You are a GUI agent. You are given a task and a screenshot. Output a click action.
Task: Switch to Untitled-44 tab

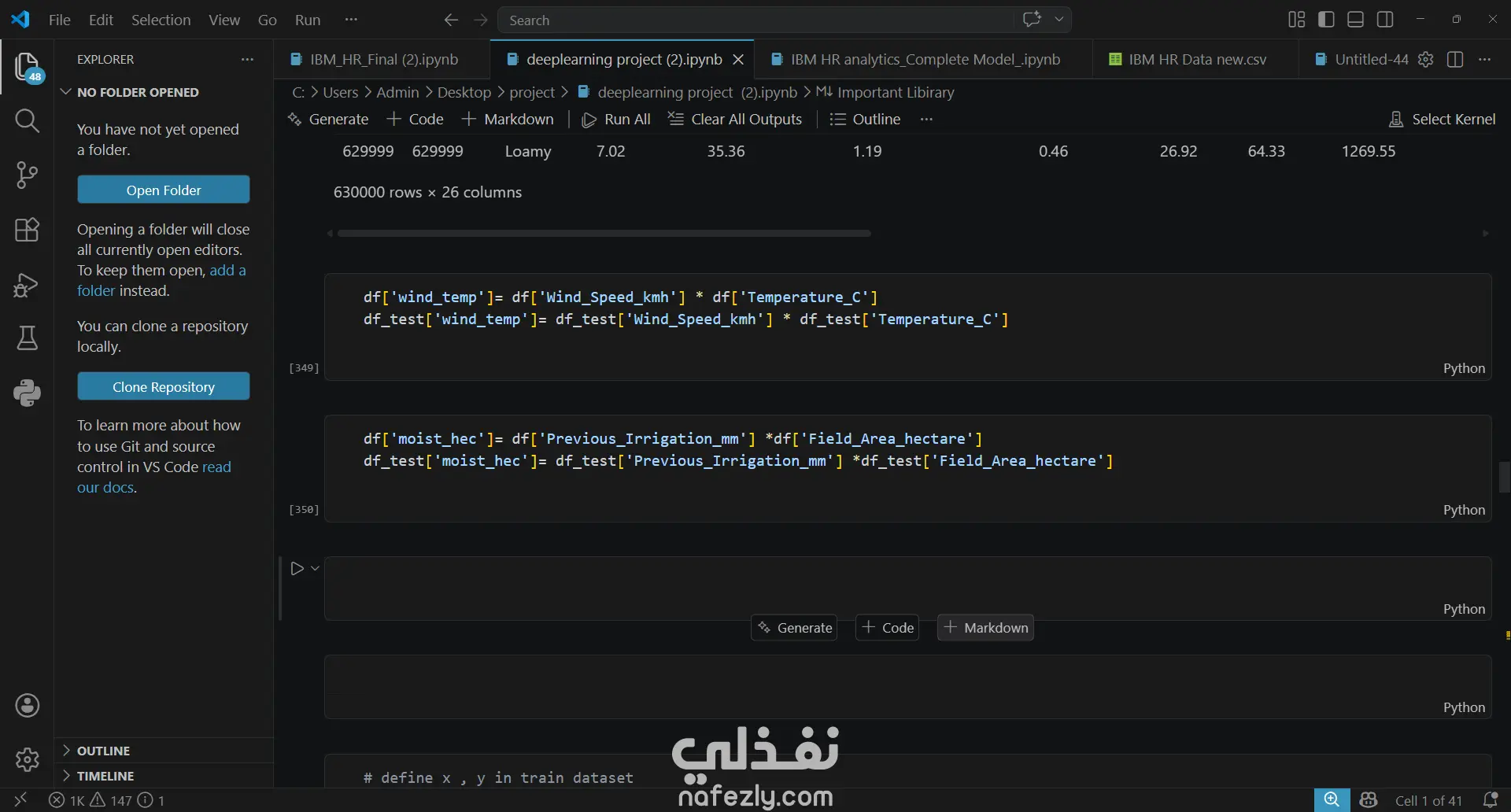point(1361,59)
